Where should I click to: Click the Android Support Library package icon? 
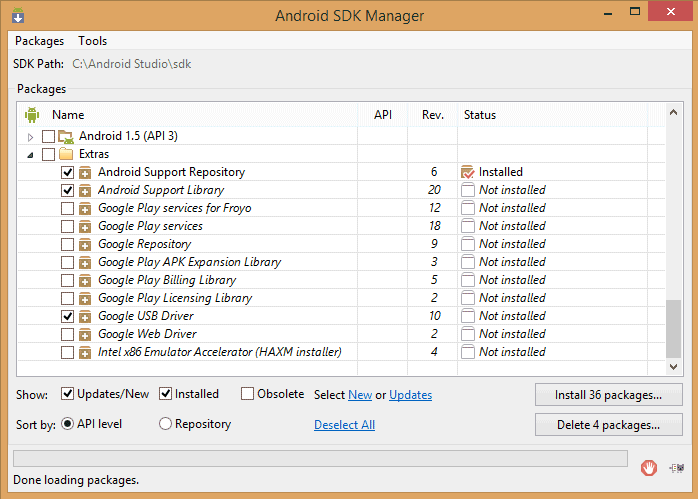coord(85,191)
